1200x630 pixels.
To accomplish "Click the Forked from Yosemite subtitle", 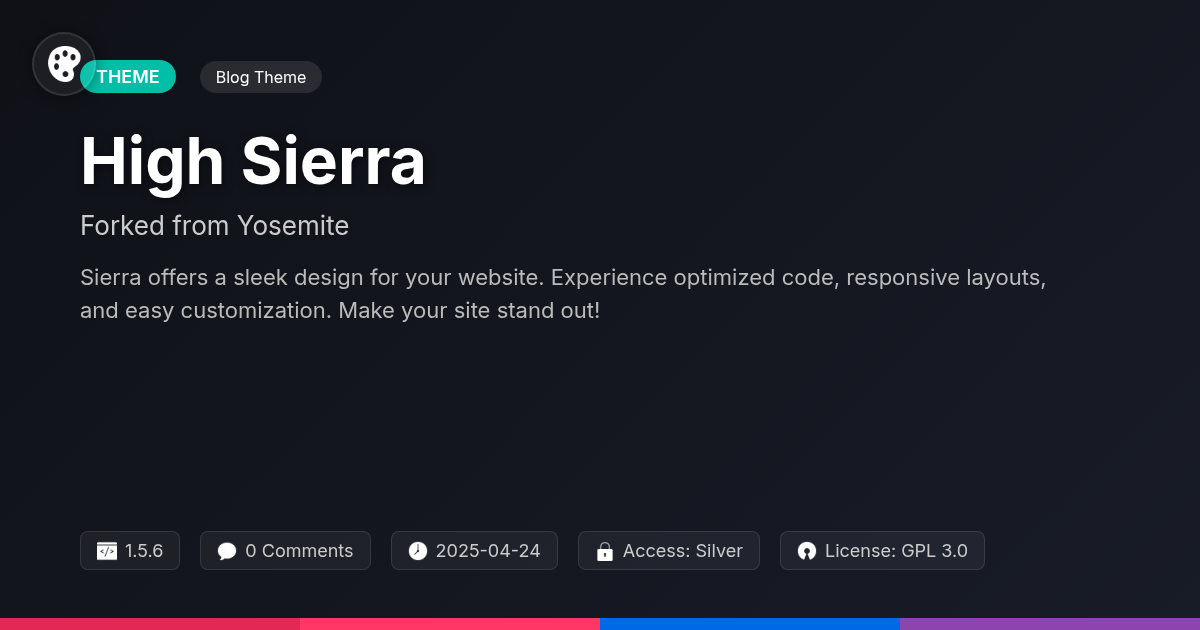I will pos(215,226).
